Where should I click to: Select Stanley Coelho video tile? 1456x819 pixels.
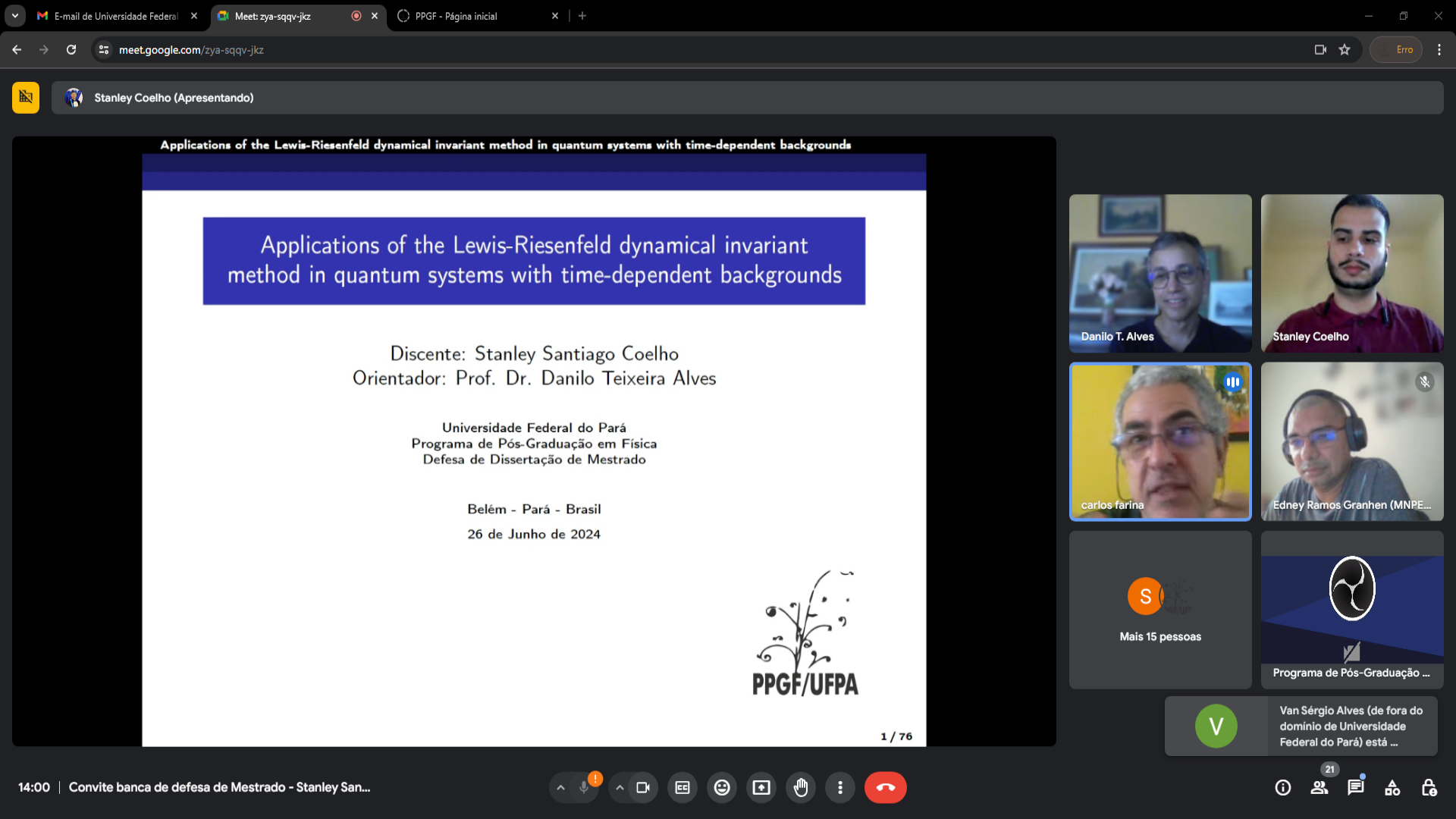click(1352, 273)
